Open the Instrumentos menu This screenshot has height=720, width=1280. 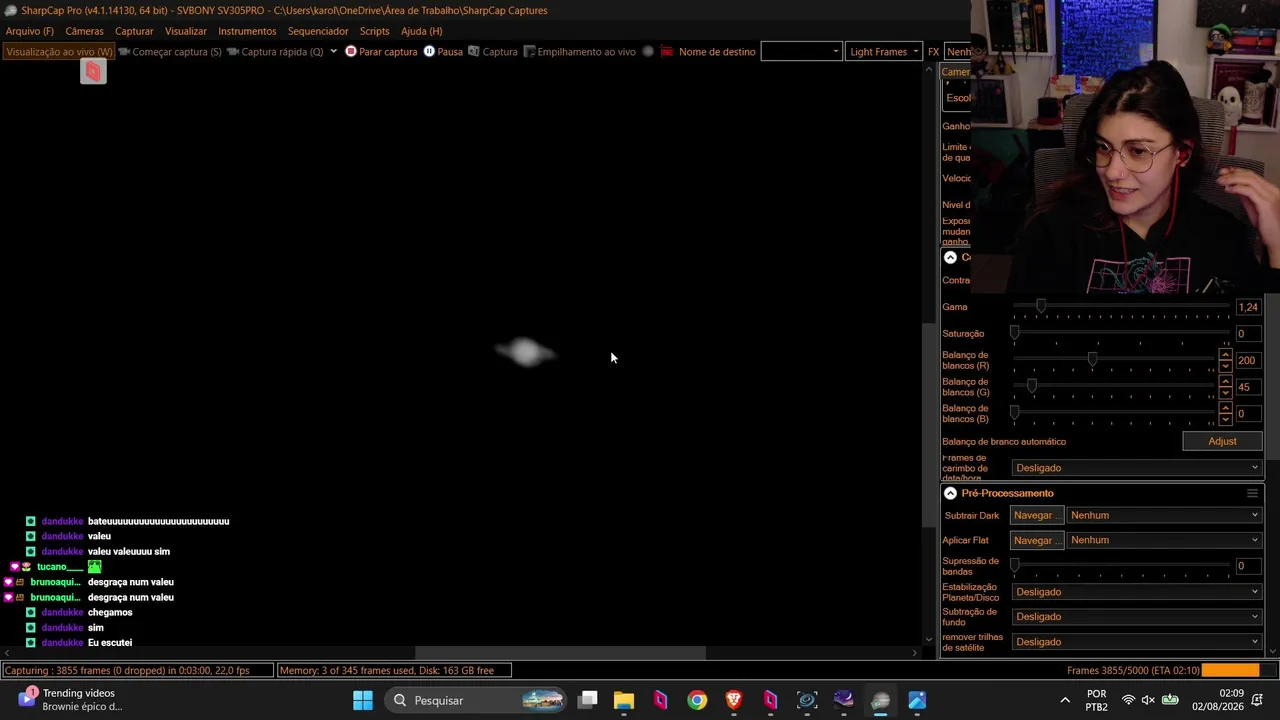point(247,31)
